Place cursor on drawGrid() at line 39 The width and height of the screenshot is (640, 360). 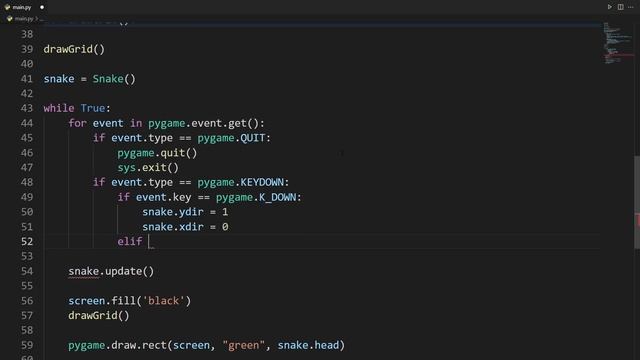(74, 49)
